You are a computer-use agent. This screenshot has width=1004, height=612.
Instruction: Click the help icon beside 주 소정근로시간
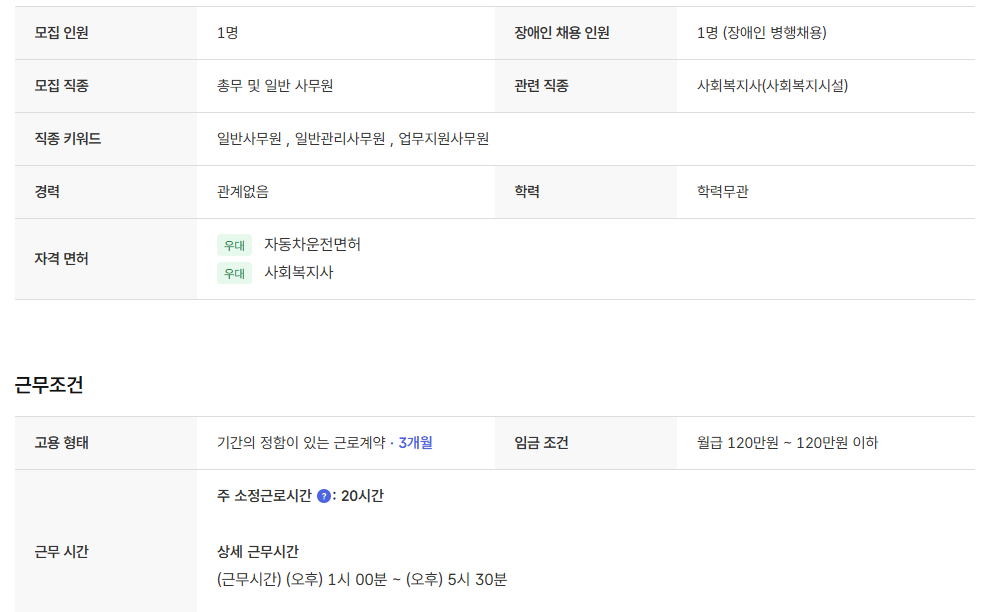324,496
